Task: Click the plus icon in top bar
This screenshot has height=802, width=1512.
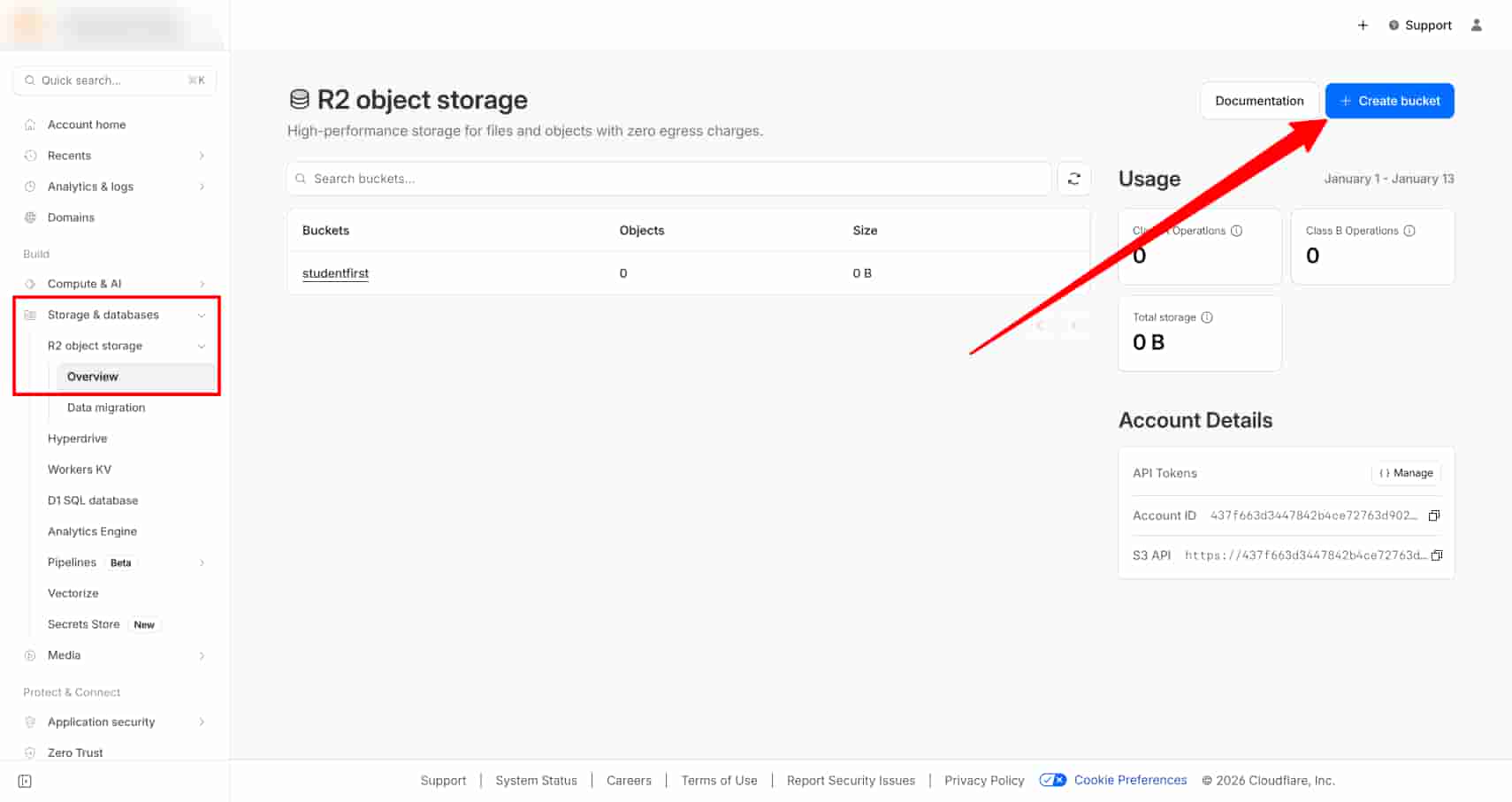Action: coord(1363,26)
